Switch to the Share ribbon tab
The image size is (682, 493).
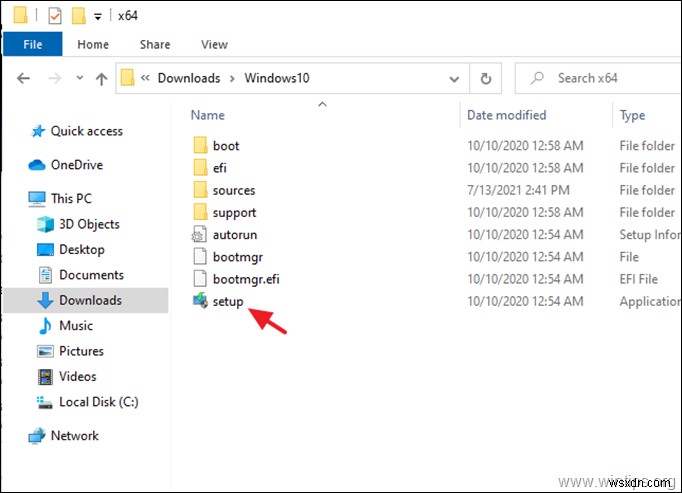click(x=155, y=44)
